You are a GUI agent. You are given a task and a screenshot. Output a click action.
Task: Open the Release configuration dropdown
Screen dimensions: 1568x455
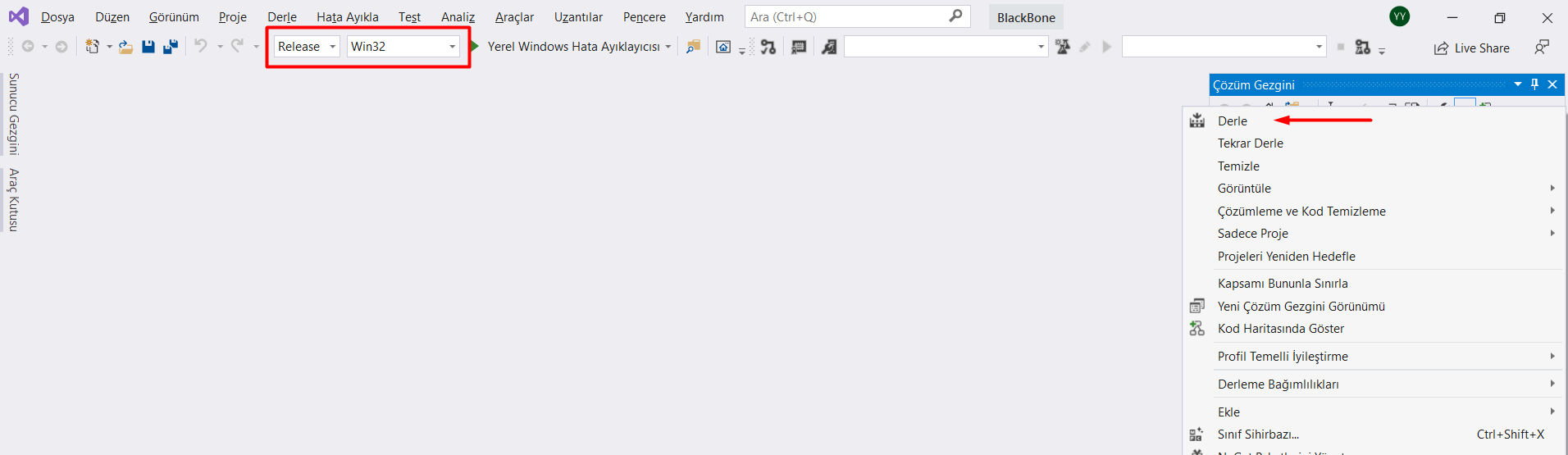pos(333,47)
